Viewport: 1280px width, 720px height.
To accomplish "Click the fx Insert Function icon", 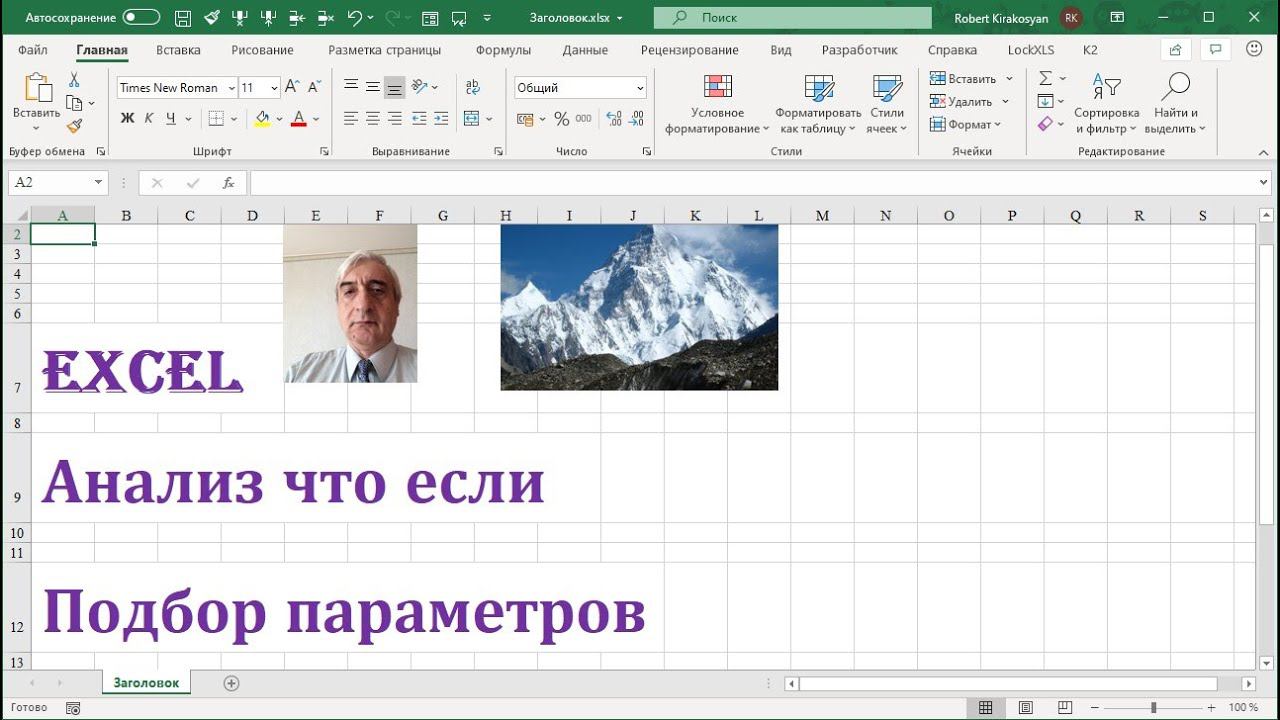I will point(228,183).
